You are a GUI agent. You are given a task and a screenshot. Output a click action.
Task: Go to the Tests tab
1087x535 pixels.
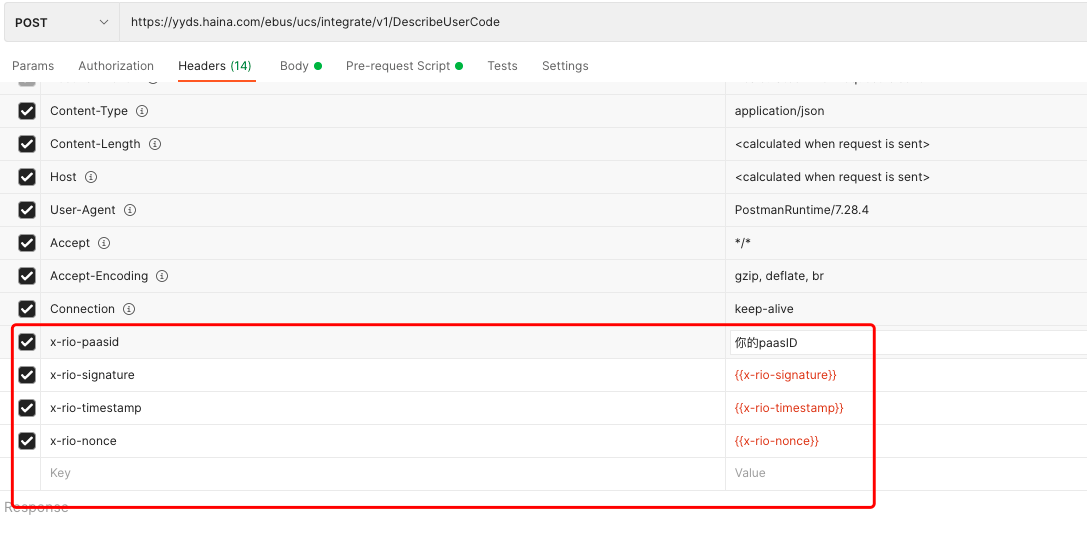pos(502,66)
